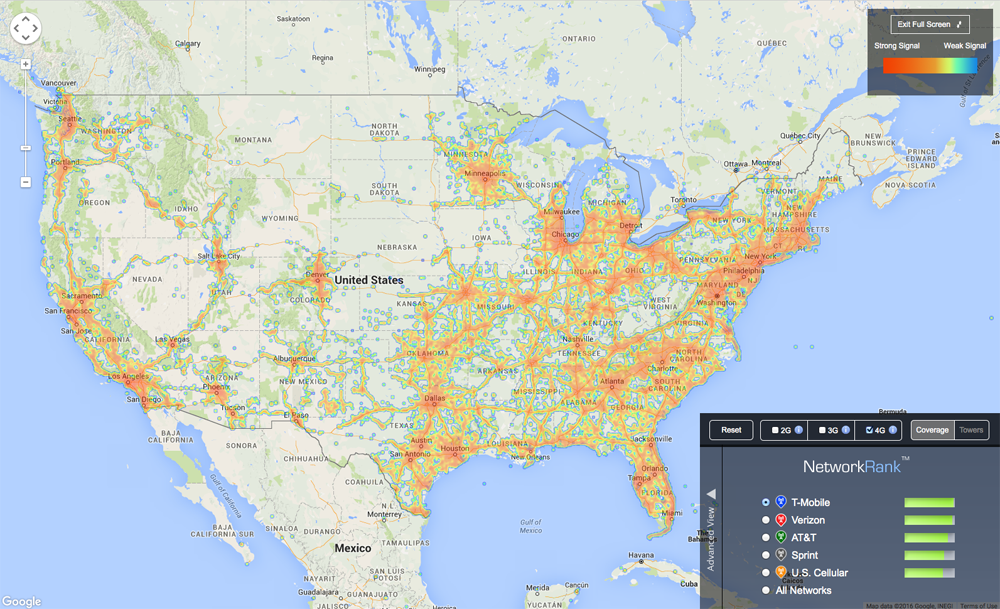Click the Havana label on the map
This screenshot has height=609, width=1000.
[x=640, y=555]
